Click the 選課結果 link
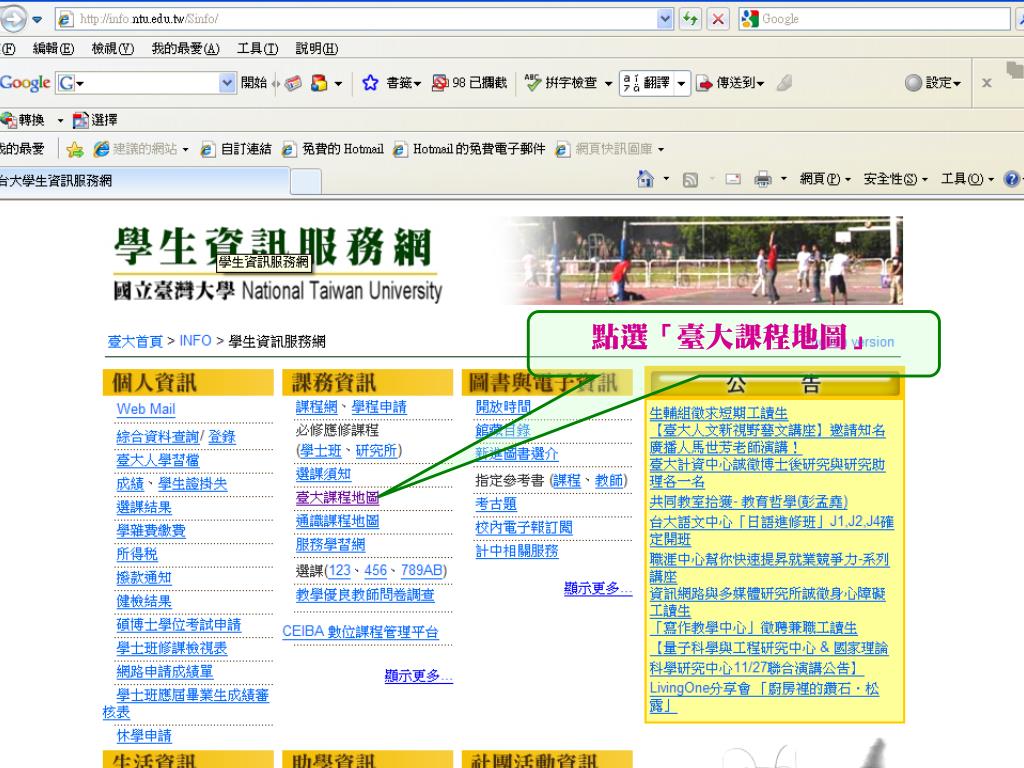 click(144, 507)
